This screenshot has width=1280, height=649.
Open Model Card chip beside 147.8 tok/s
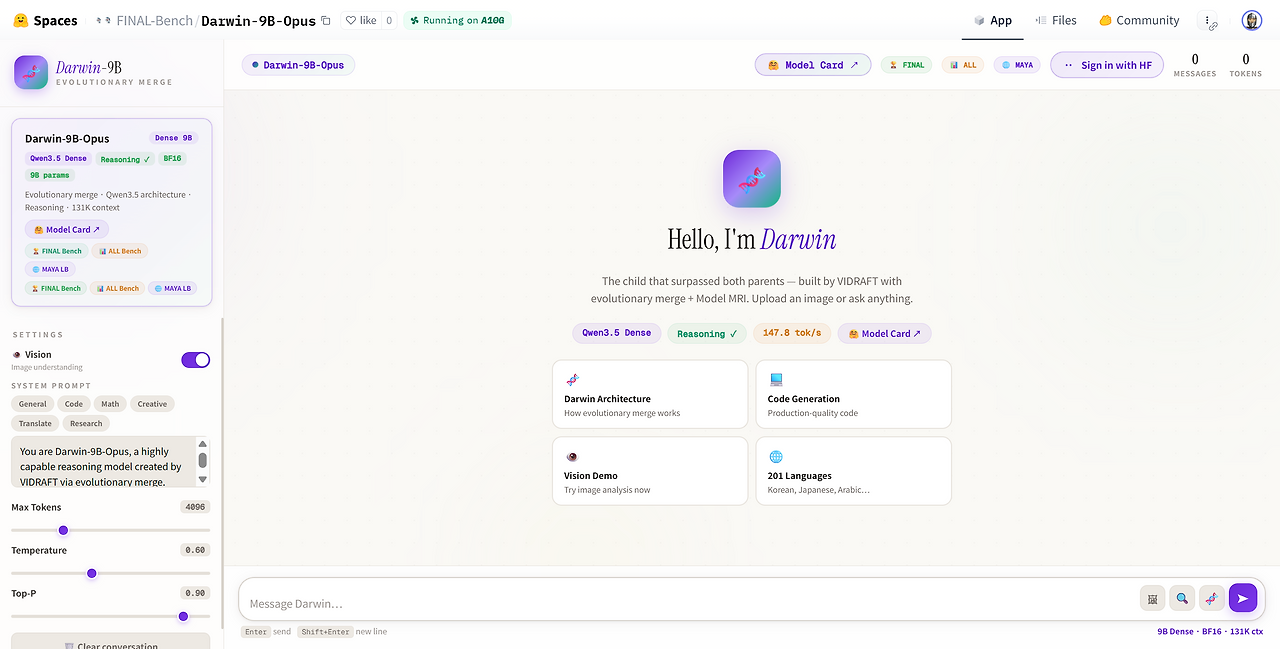pyautogui.click(x=884, y=333)
